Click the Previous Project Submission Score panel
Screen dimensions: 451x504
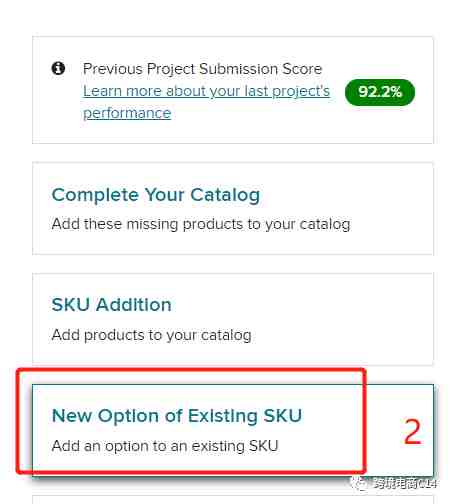[233, 90]
